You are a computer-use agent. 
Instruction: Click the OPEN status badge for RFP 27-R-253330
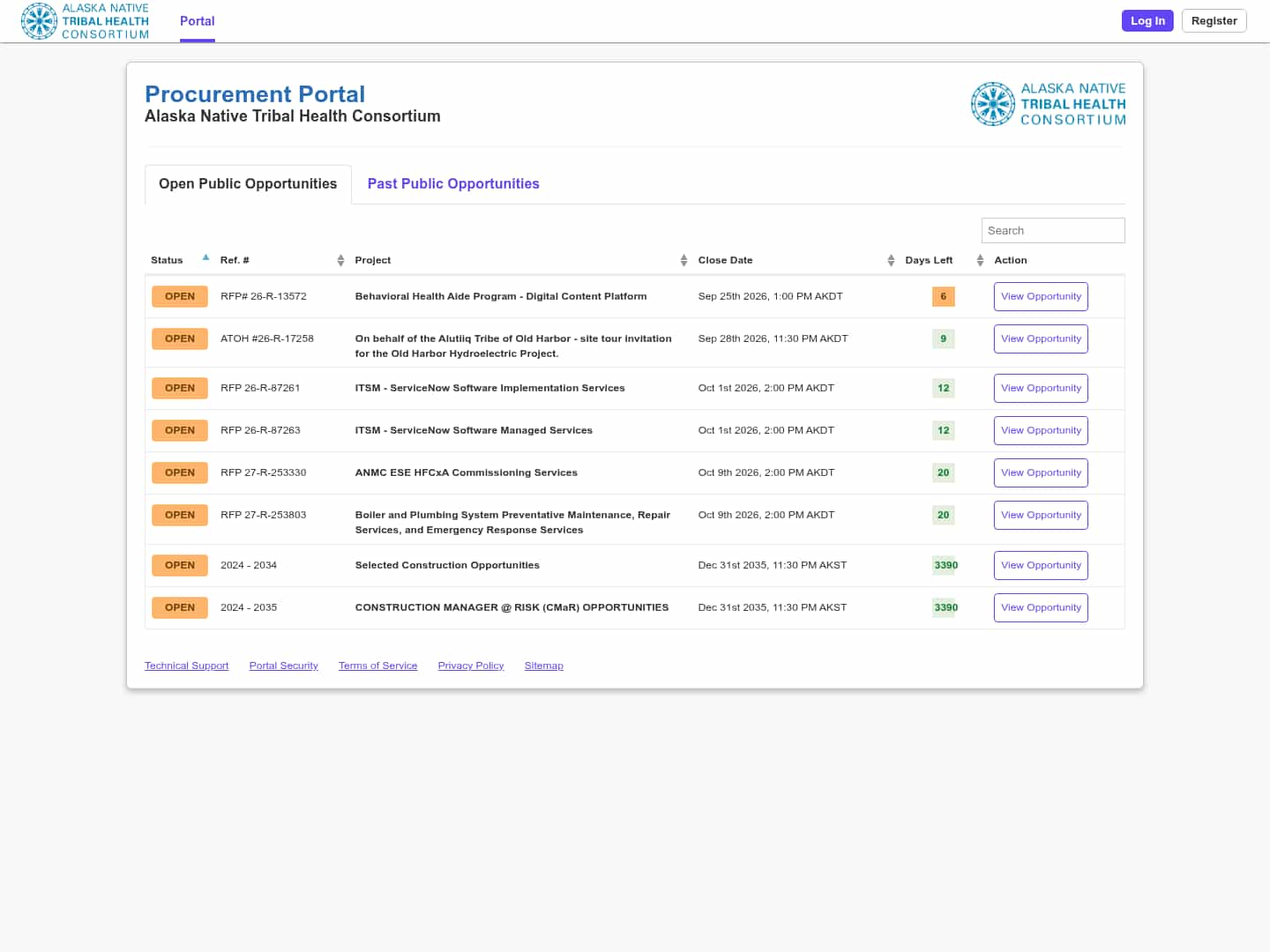tap(180, 472)
